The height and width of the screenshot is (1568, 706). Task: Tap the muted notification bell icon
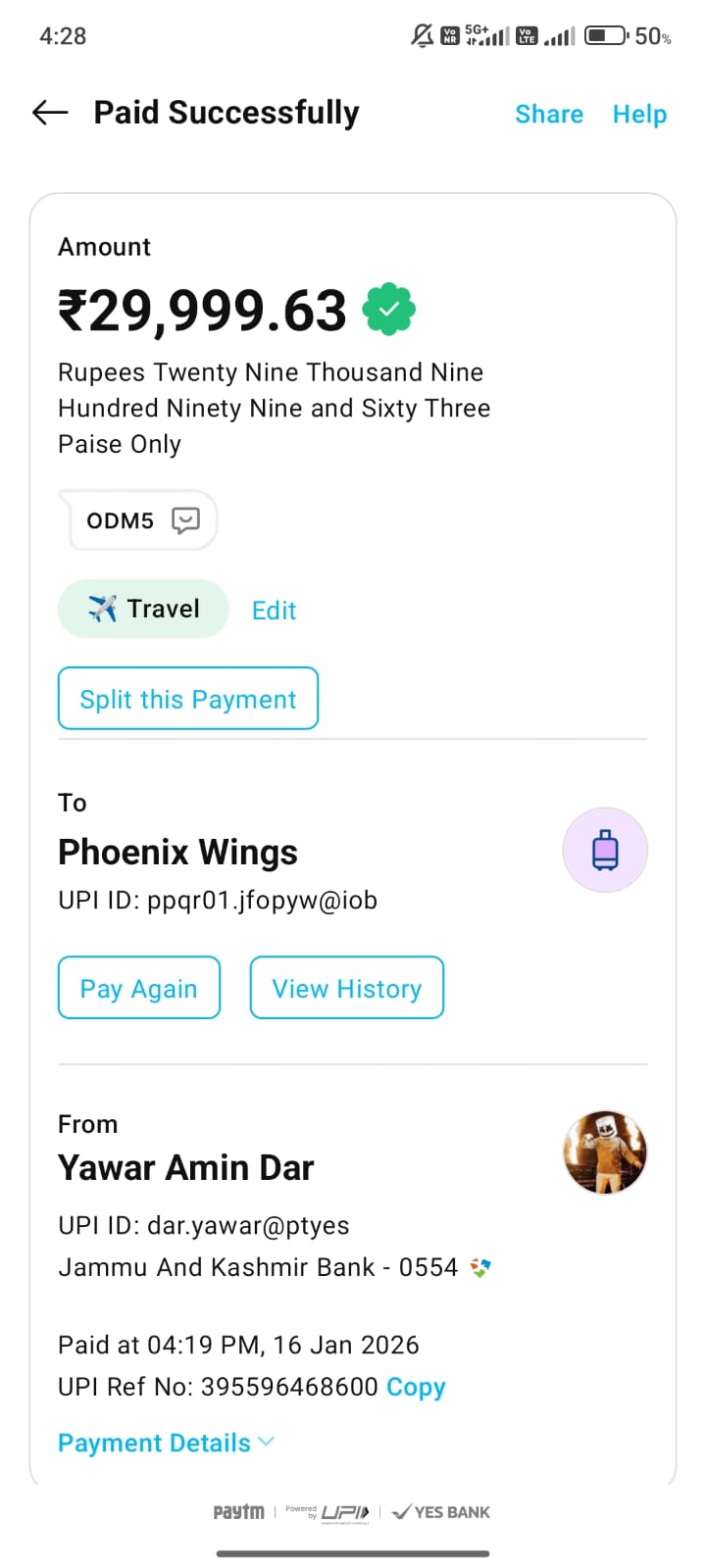tap(422, 36)
